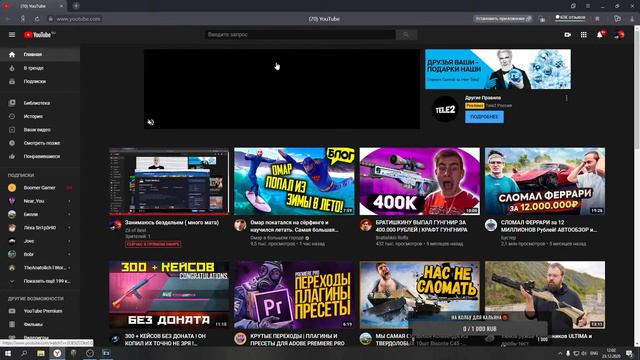The image size is (640, 360).
Task: Click channel avatar beside Братишкину title
Action: [365, 225]
